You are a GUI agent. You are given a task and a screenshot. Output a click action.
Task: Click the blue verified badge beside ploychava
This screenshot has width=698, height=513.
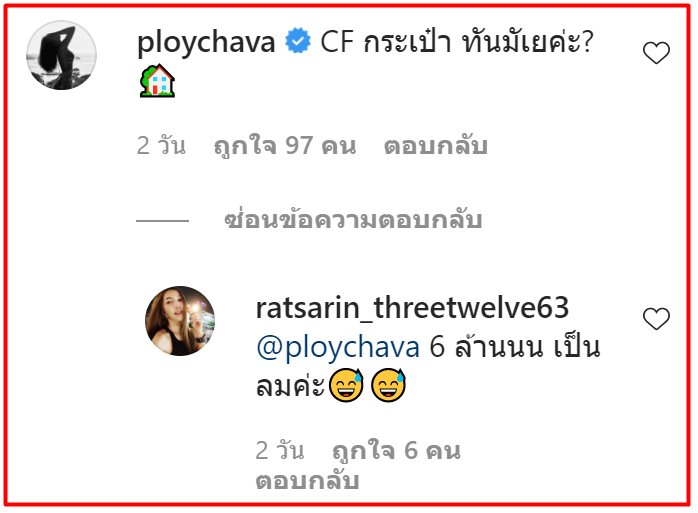tap(297, 41)
